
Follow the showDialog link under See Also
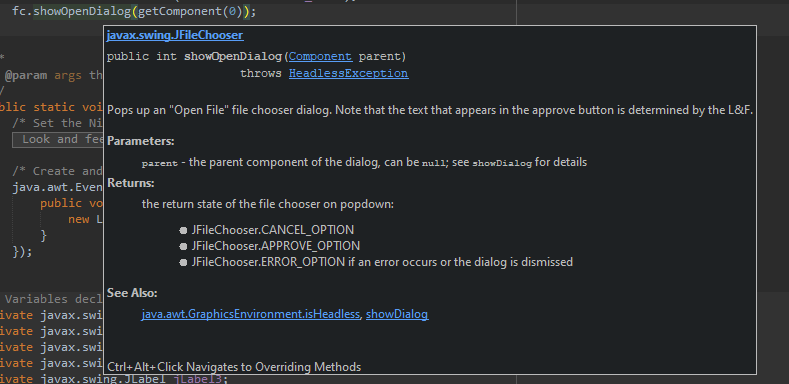tap(397, 314)
